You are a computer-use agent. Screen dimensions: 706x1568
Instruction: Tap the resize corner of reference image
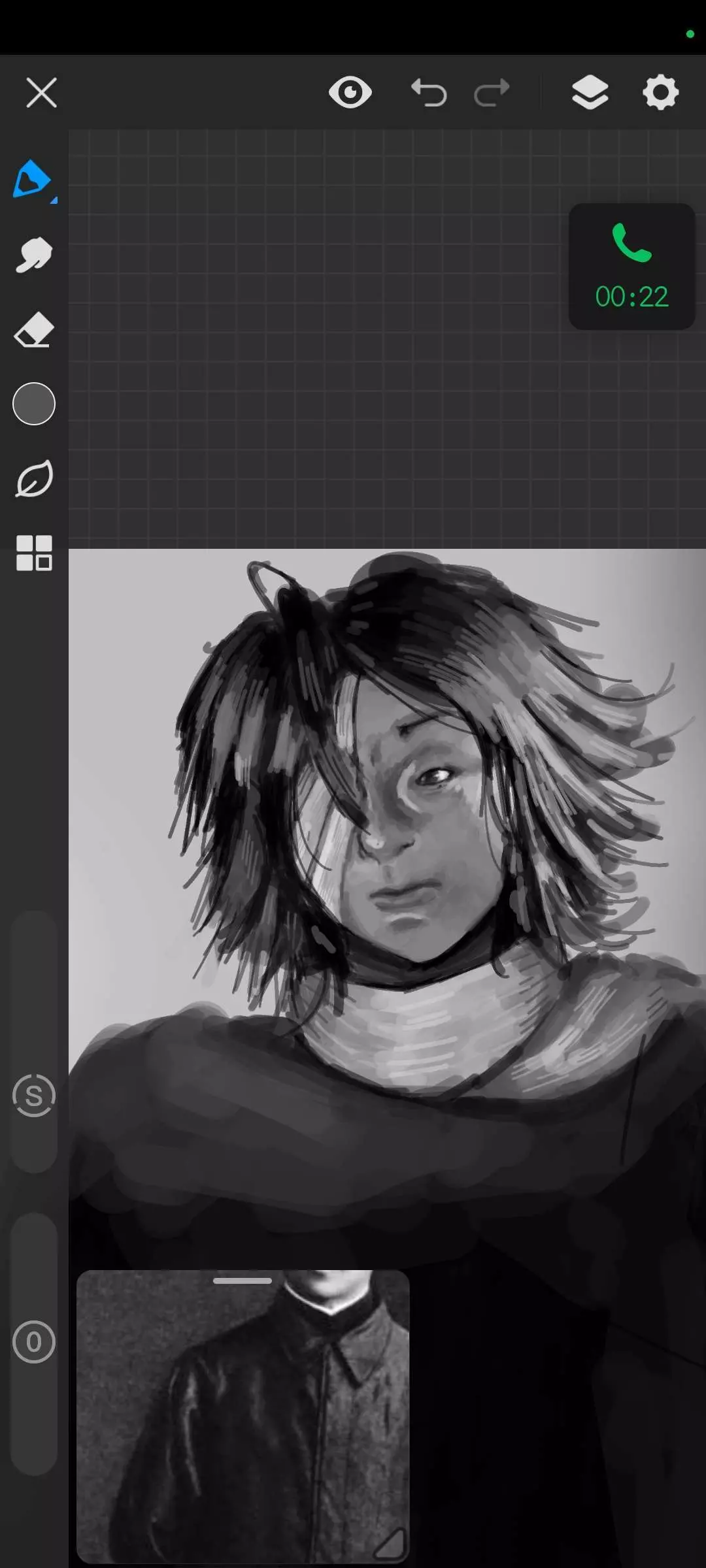391,1543
